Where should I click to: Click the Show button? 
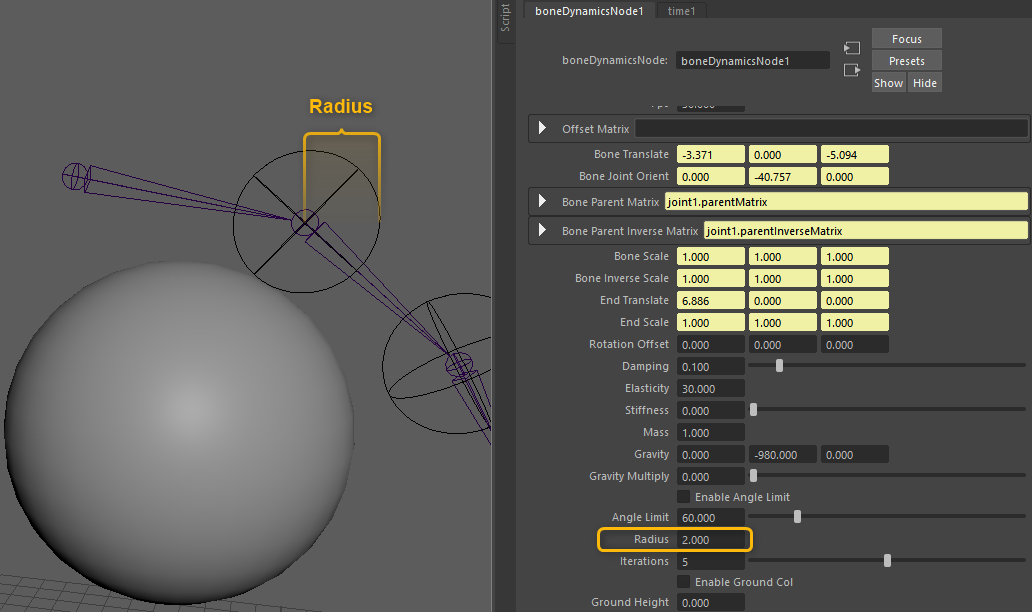(x=888, y=83)
